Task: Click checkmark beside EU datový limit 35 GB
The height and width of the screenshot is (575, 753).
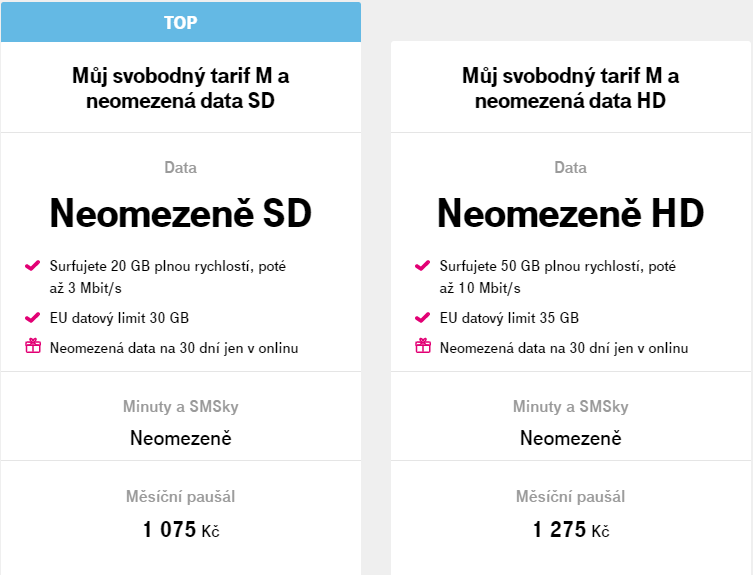Action: (x=422, y=319)
